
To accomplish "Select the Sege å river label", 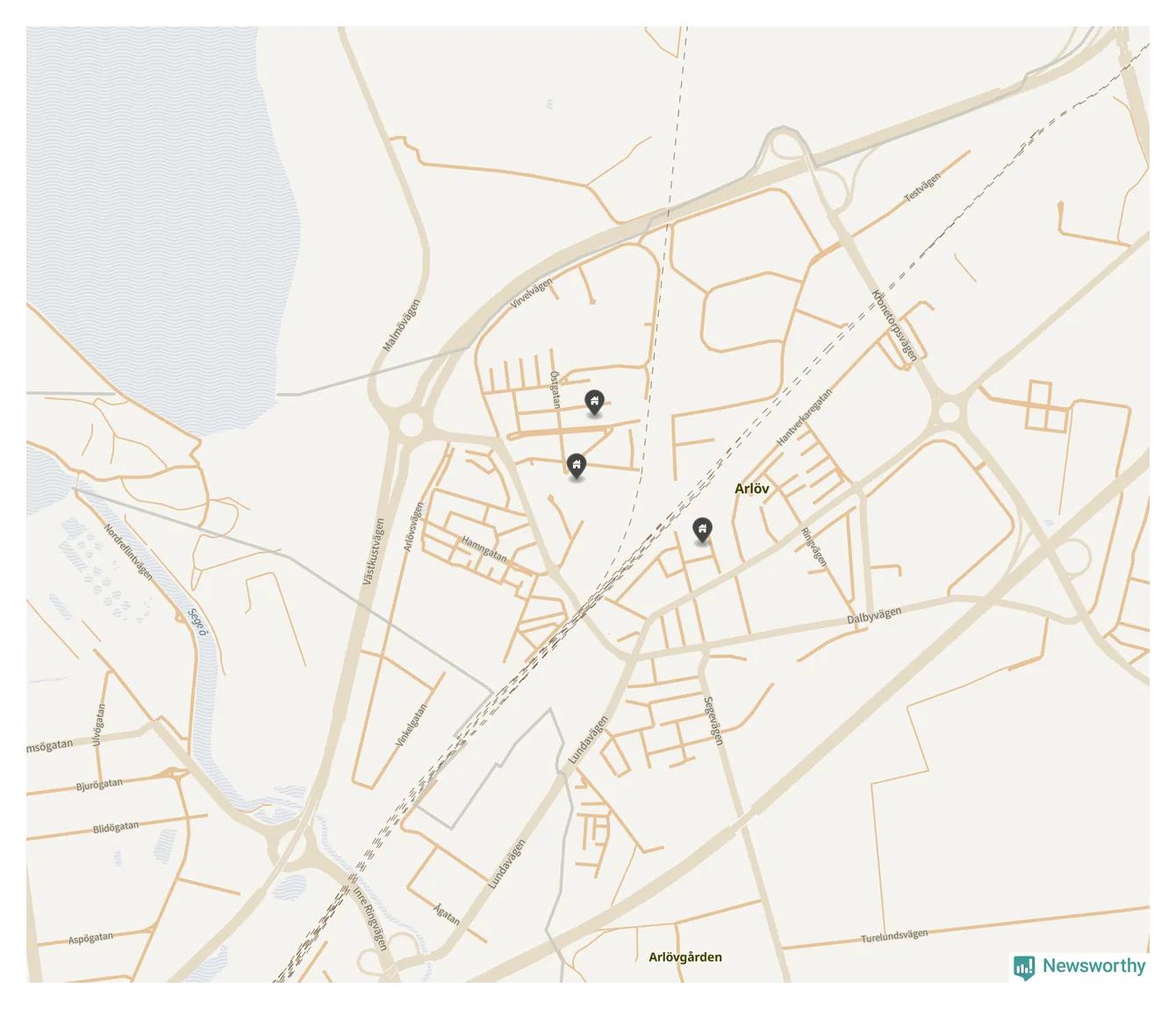I will click(x=198, y=622).
